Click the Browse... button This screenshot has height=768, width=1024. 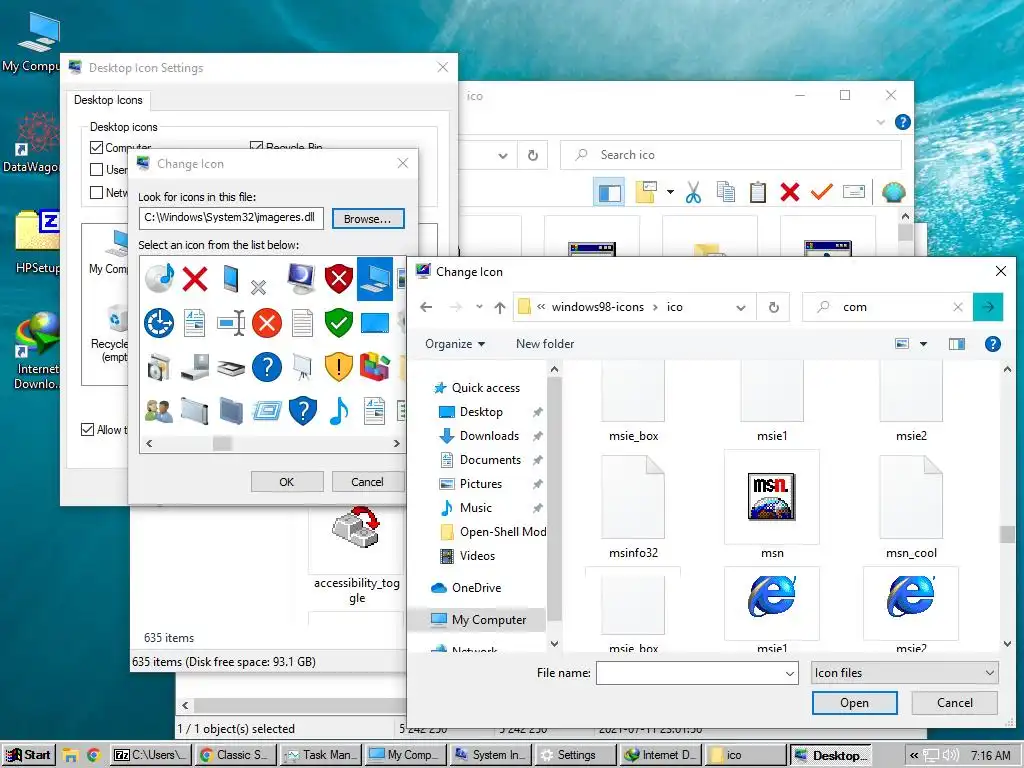[368, 219]
